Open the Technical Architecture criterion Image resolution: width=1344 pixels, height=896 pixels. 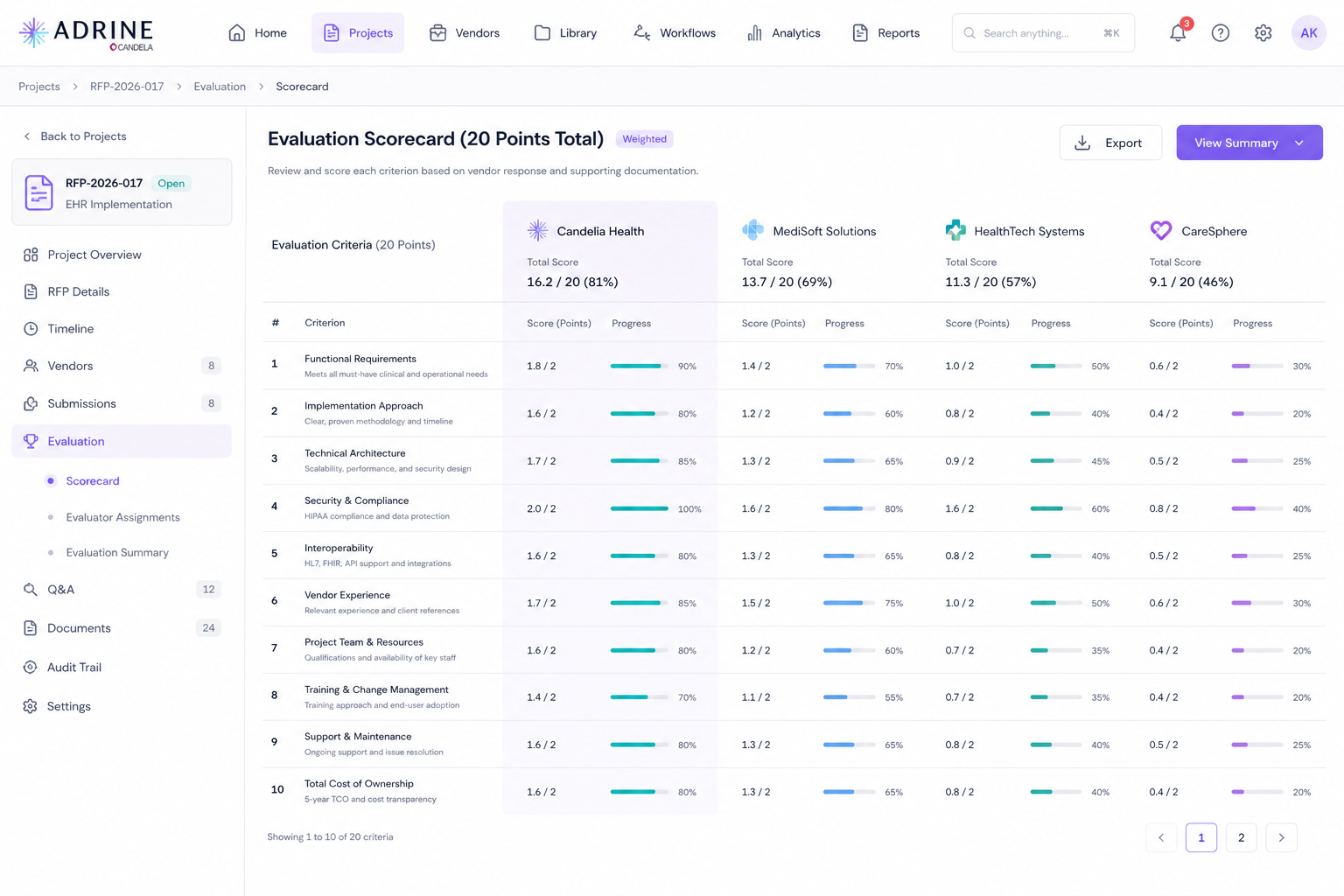[388, 460]
